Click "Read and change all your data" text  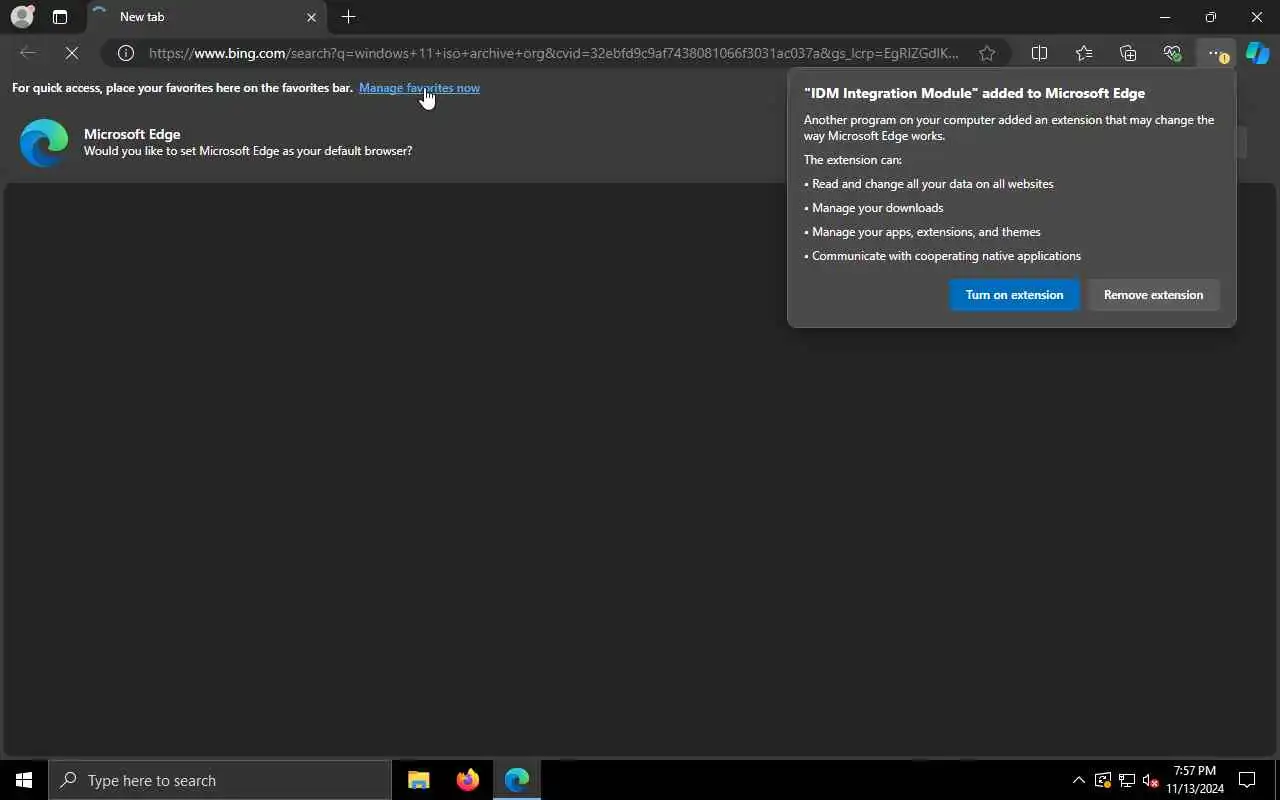(932, 184)
